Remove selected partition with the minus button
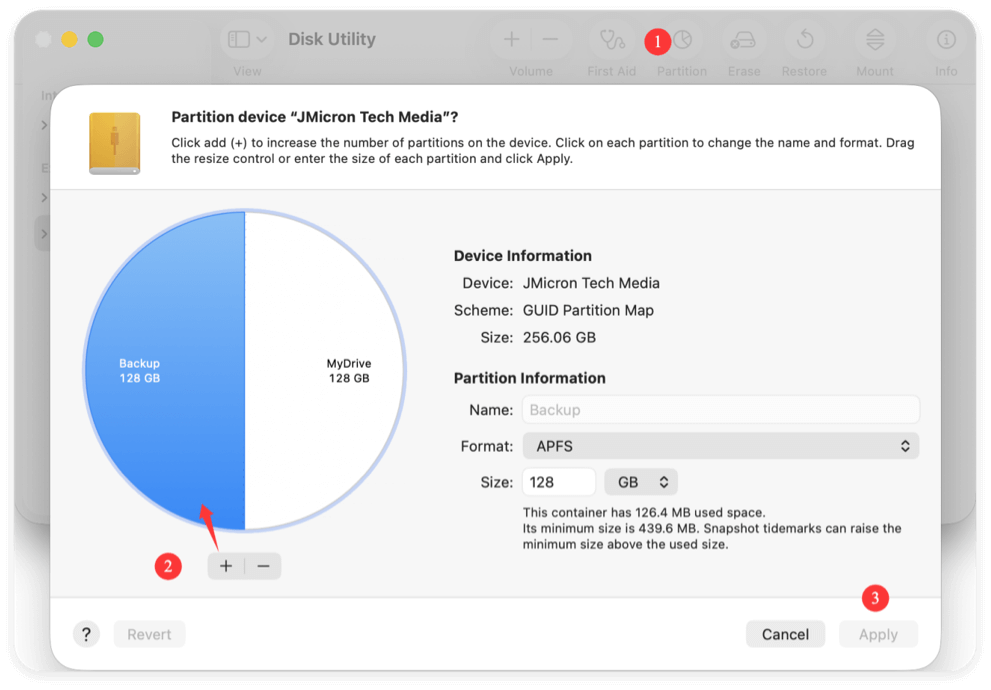The image size is (991, 690). pyautogui.click(x=263, y=566)
